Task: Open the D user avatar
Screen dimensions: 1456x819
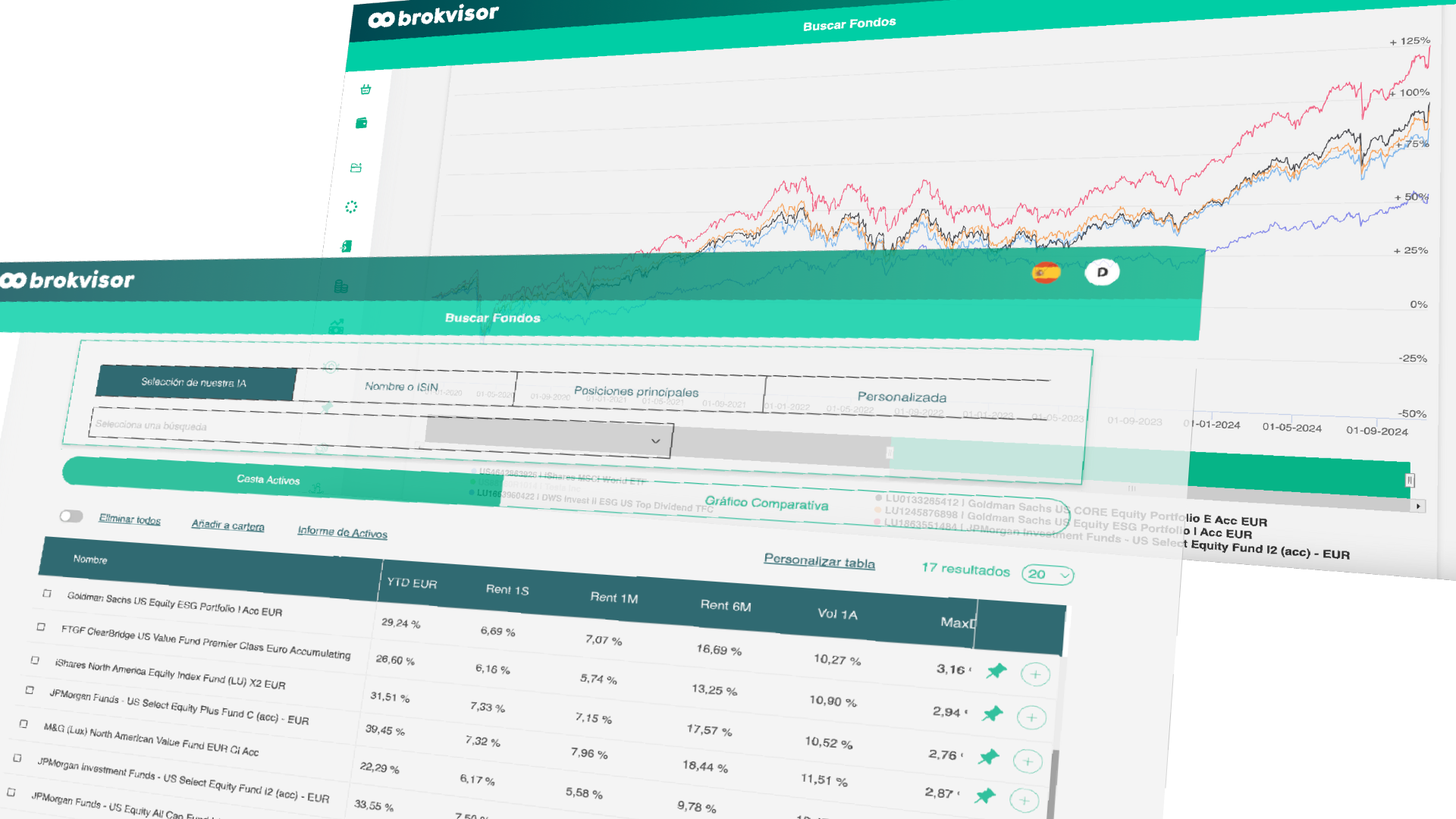Action: click(1102, 272)
